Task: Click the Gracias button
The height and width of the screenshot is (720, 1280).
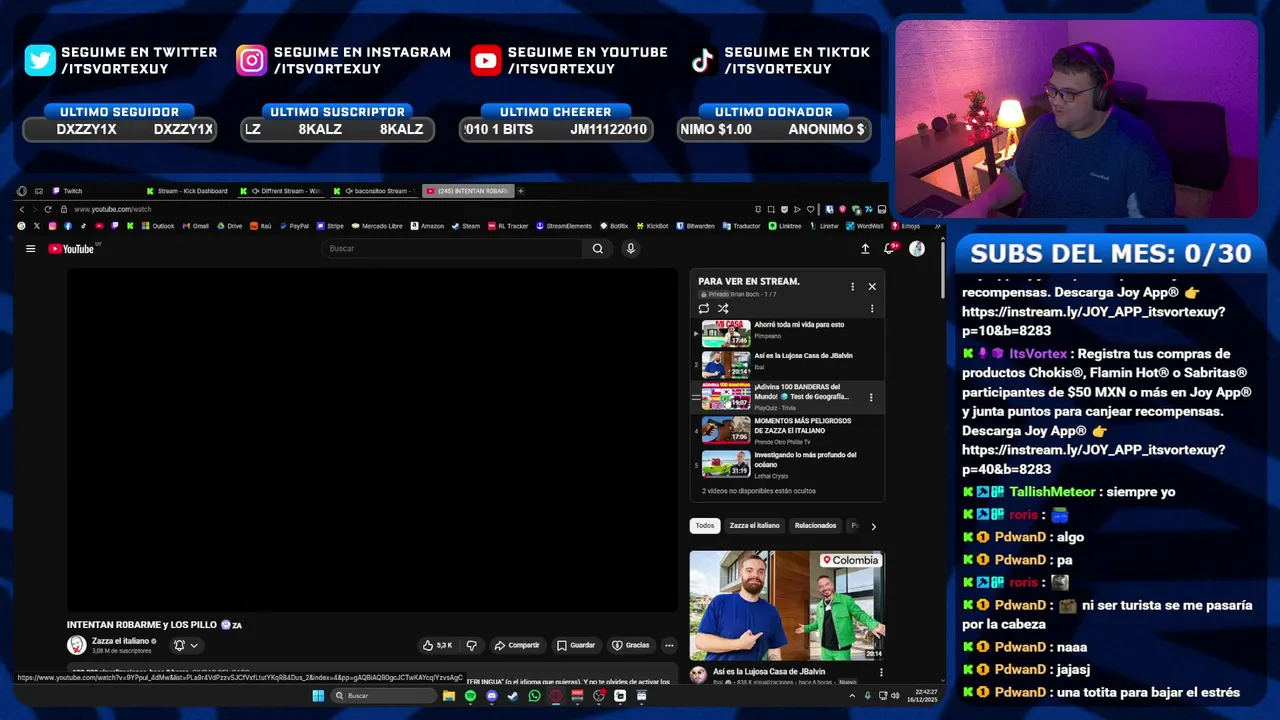Action: (631, 645)
